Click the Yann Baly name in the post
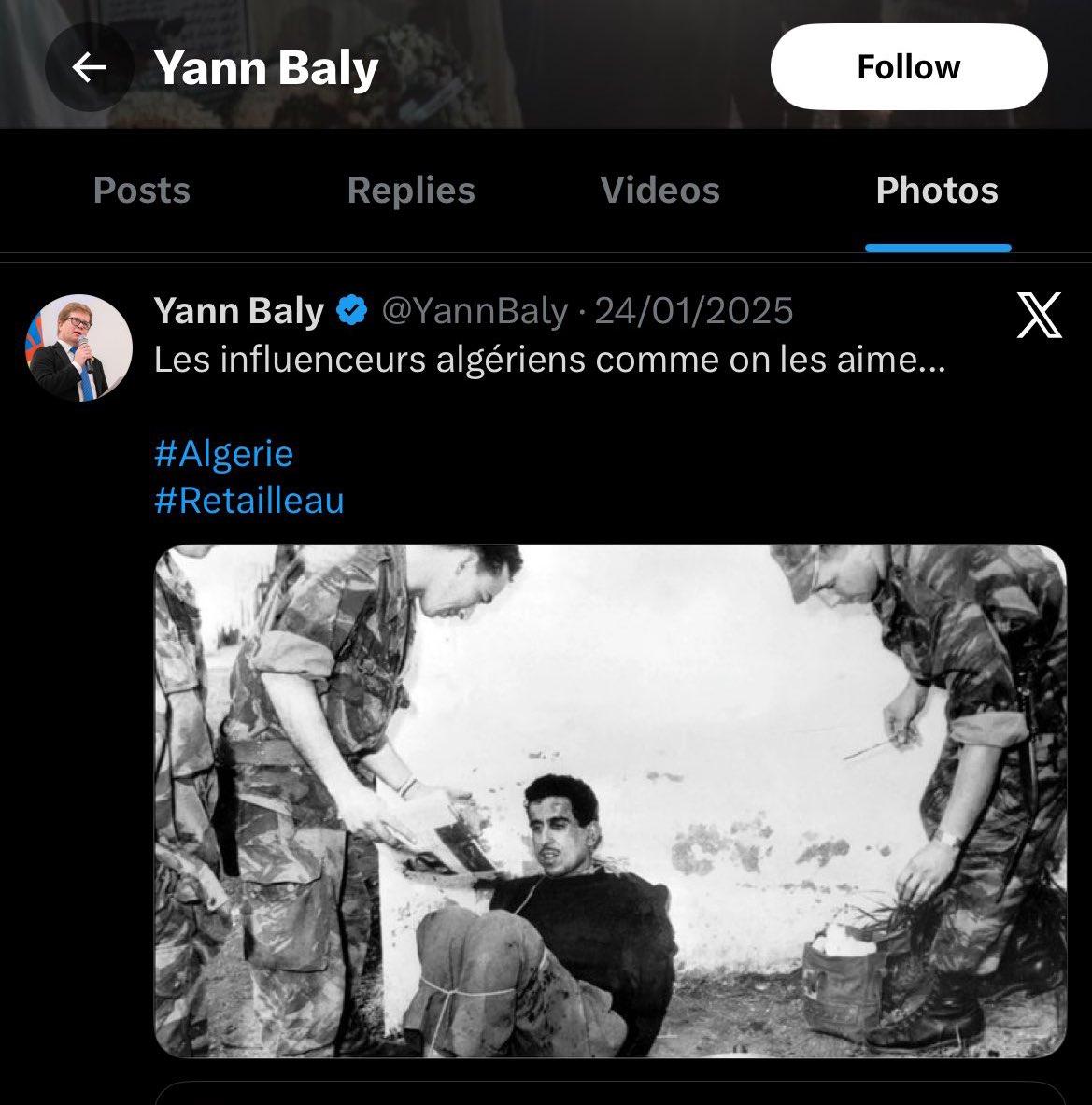Viewport: 1092px width, 1105px height. (x=239, y=311)
